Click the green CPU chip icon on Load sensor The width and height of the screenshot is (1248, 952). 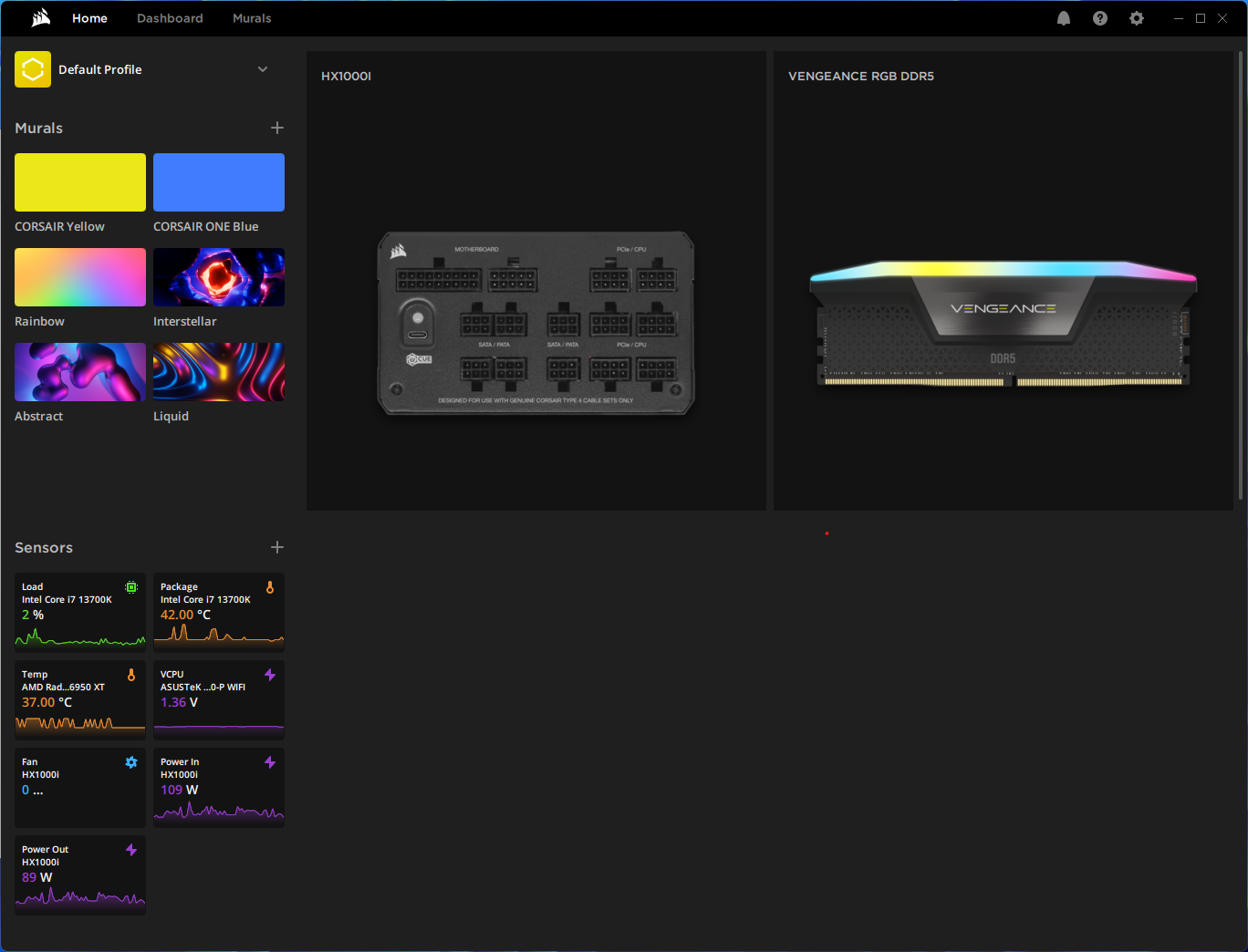coord(131,587)
